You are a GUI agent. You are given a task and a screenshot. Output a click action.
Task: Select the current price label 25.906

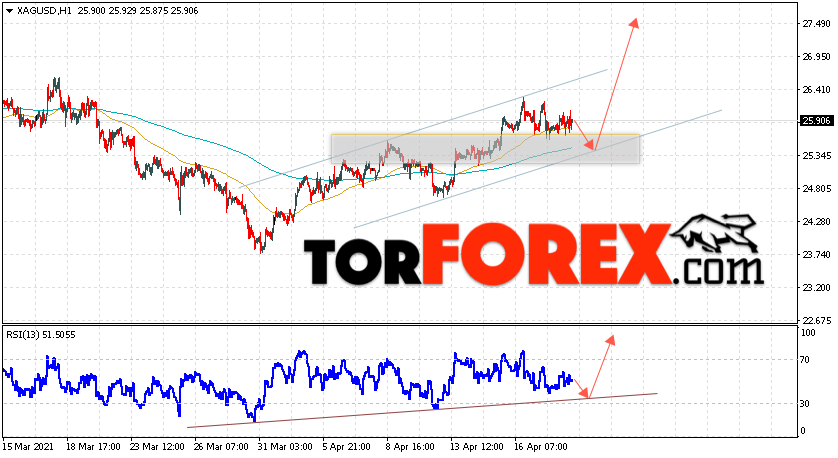tap(816, 121)
